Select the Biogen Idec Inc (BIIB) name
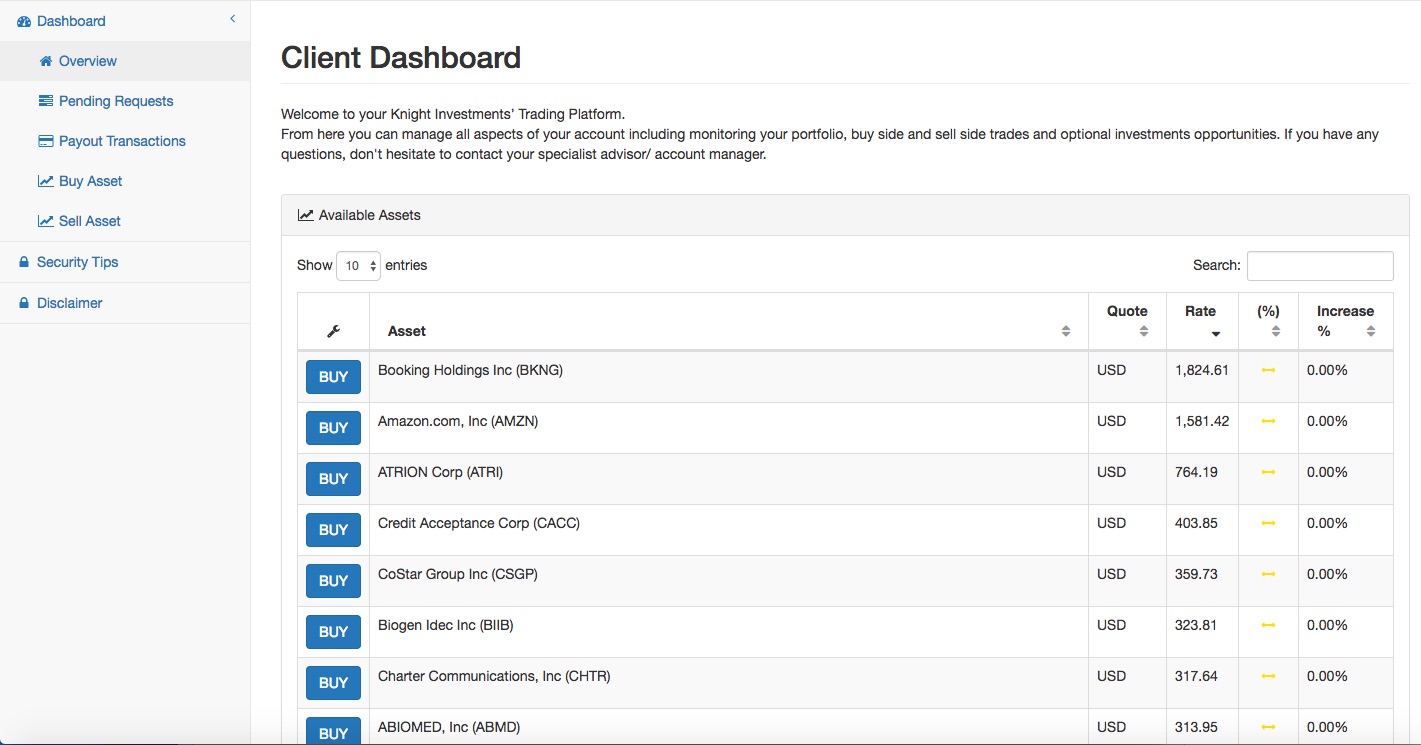Image resolution: width=1421 pixels, height=745 pixels. 446,625
